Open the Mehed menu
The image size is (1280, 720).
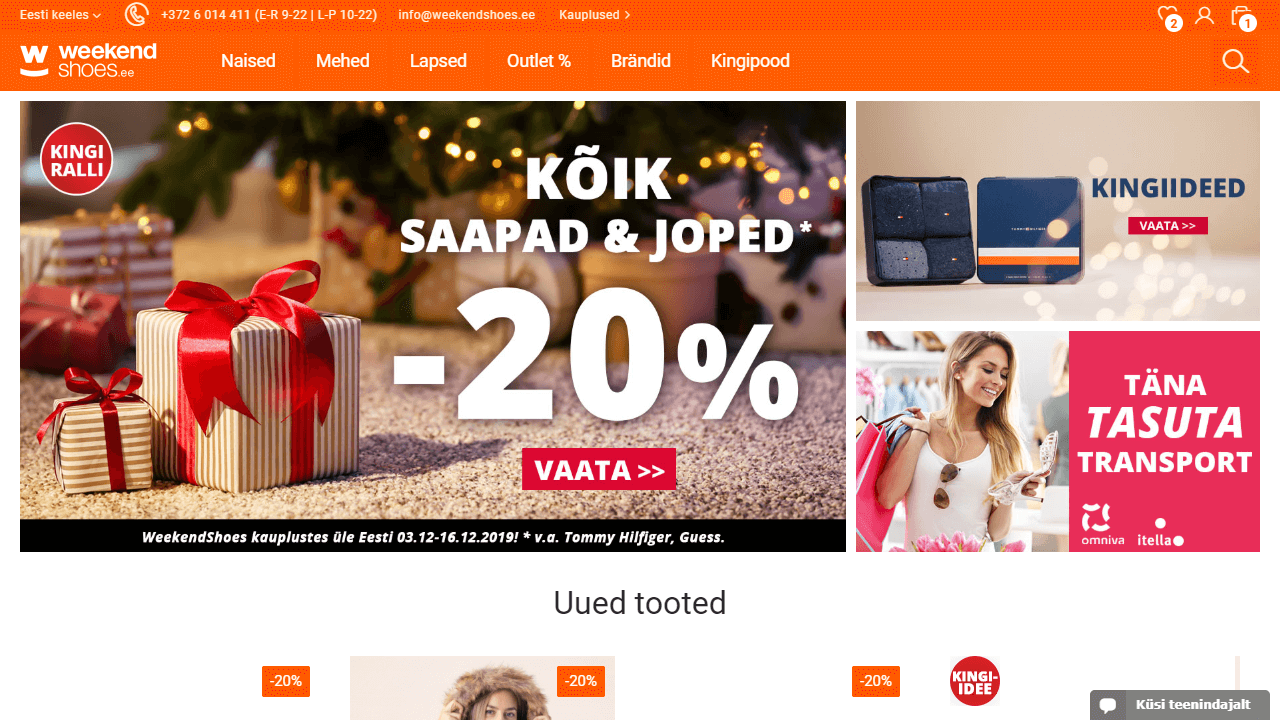pos(343,61)
